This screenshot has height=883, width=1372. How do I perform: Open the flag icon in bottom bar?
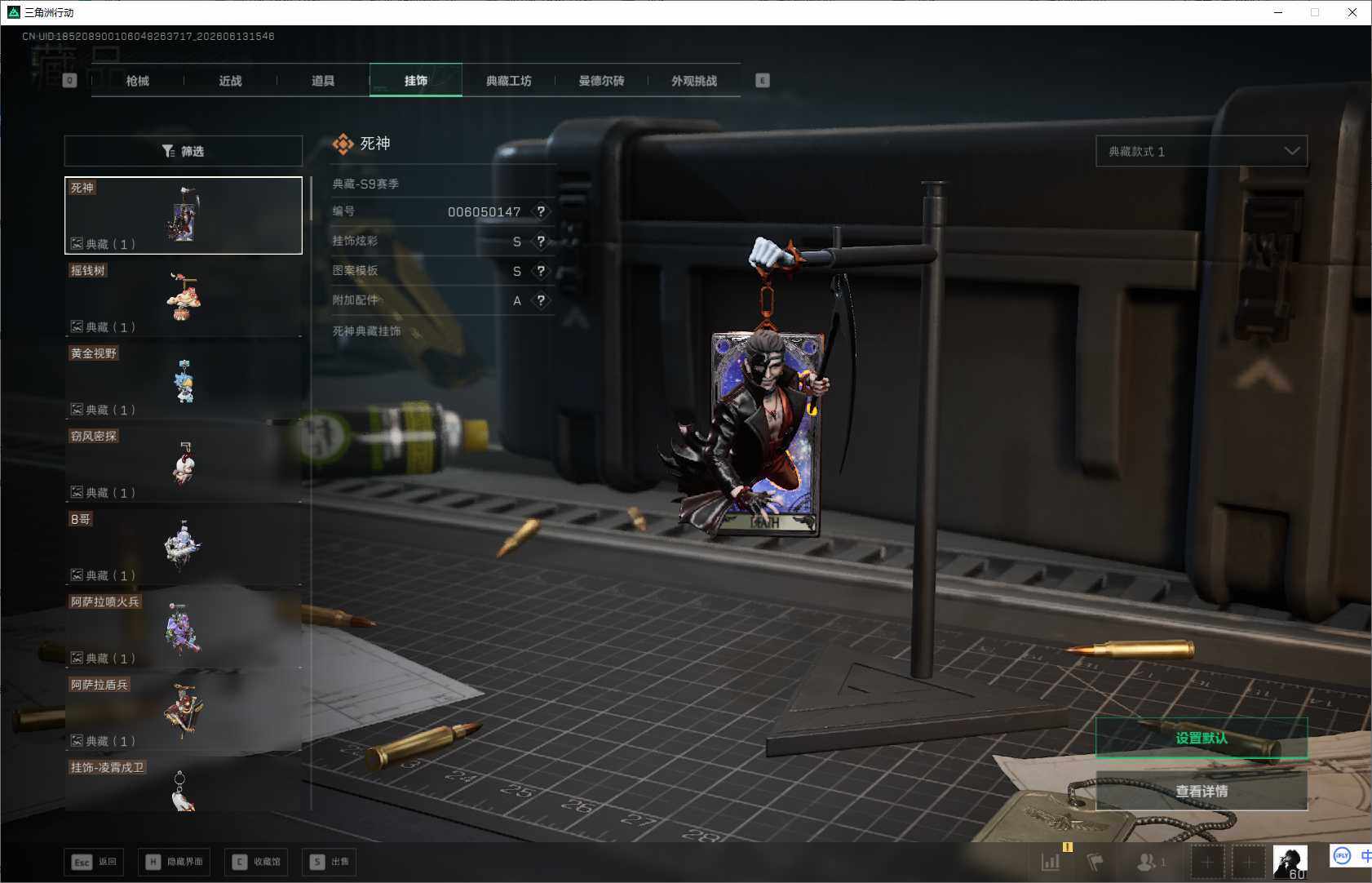[x=1095, y=861]
